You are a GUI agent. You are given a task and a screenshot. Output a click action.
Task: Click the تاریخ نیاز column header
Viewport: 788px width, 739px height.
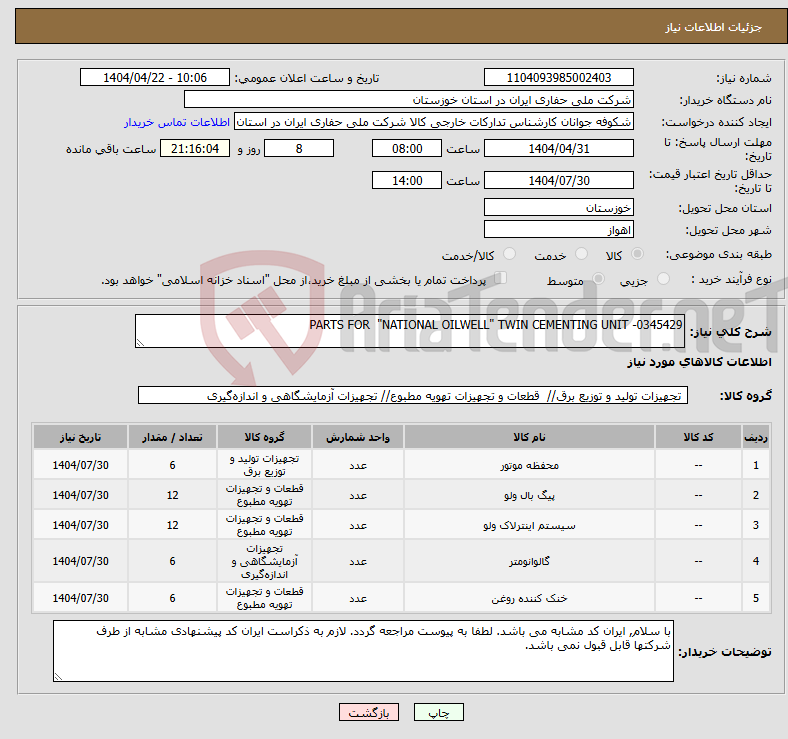pos(80,437)
